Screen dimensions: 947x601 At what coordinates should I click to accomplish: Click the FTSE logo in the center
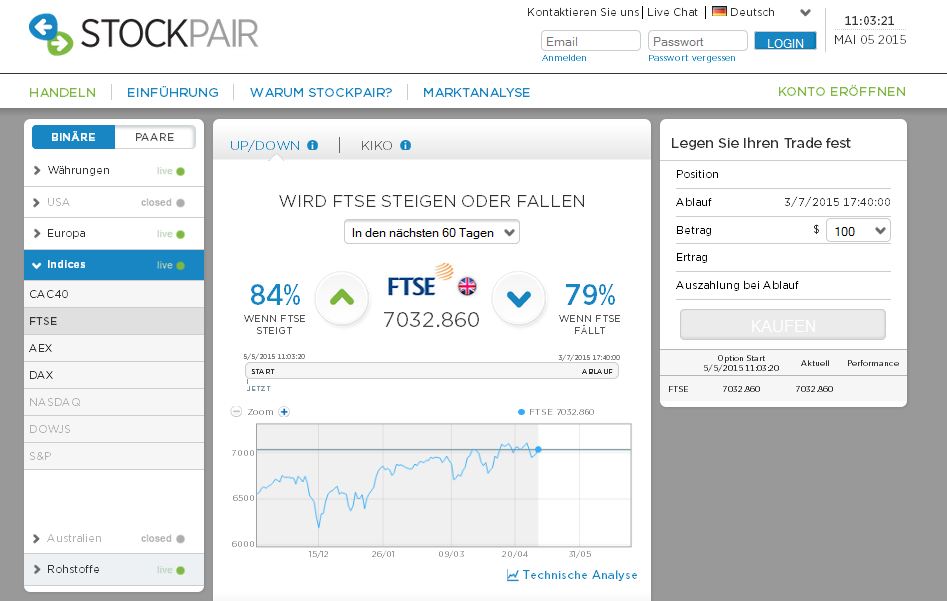(420, 280)
